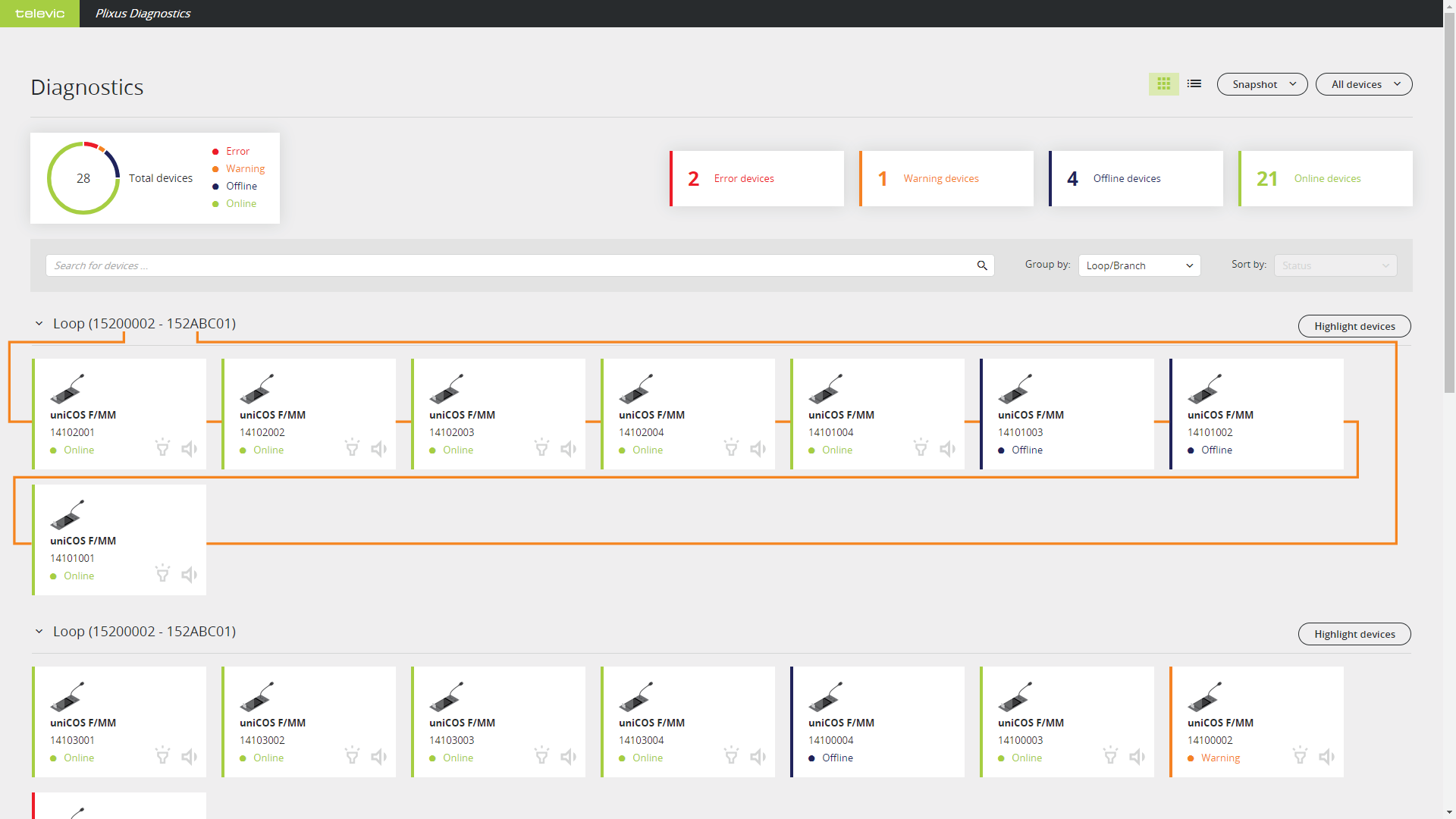Click light bulb icon on device 14102001
This screenshot has width=1456, height=819.
click(162, 448)
